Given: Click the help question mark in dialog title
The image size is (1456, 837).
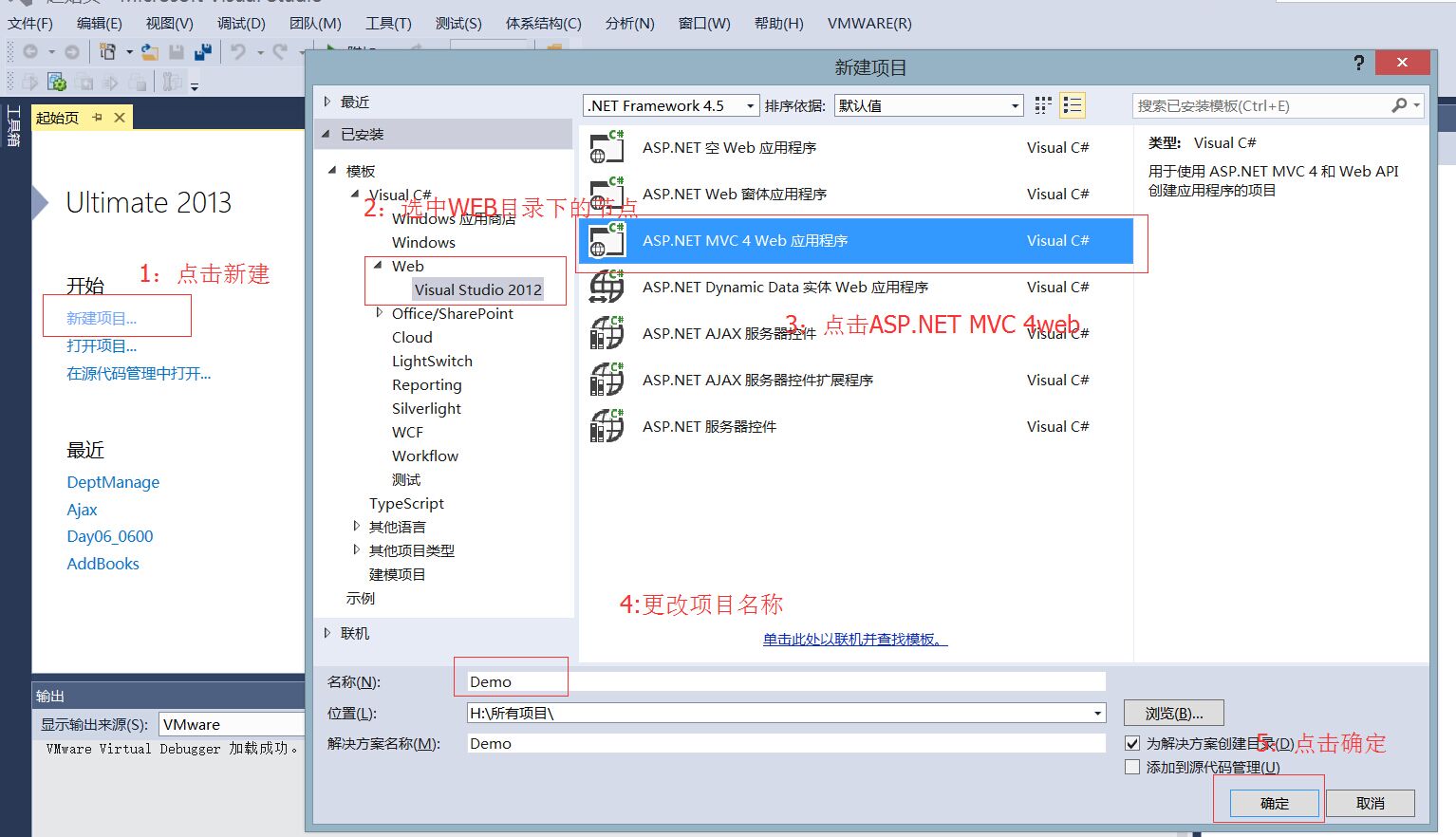Looking at the screenshot, I should (x=1359, y=64).
